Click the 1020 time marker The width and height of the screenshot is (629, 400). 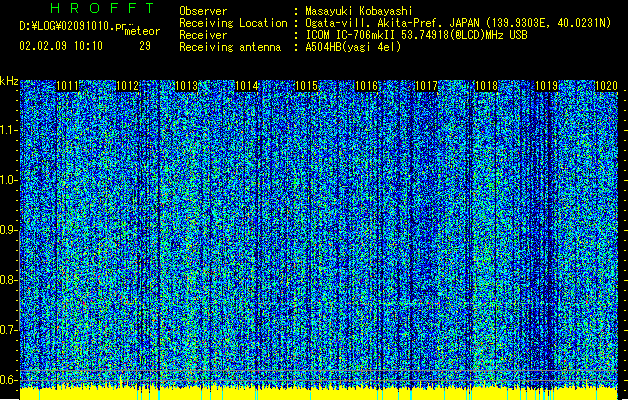point(606,86)
